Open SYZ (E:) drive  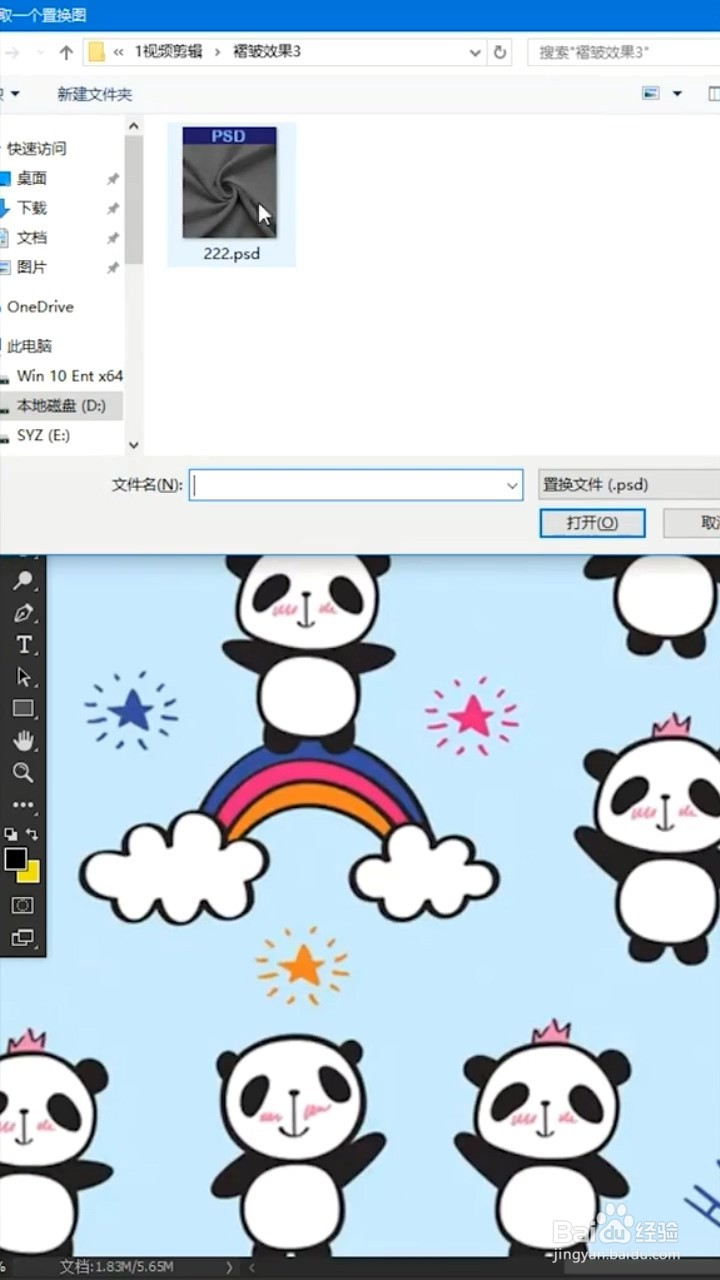pos(43,436)
